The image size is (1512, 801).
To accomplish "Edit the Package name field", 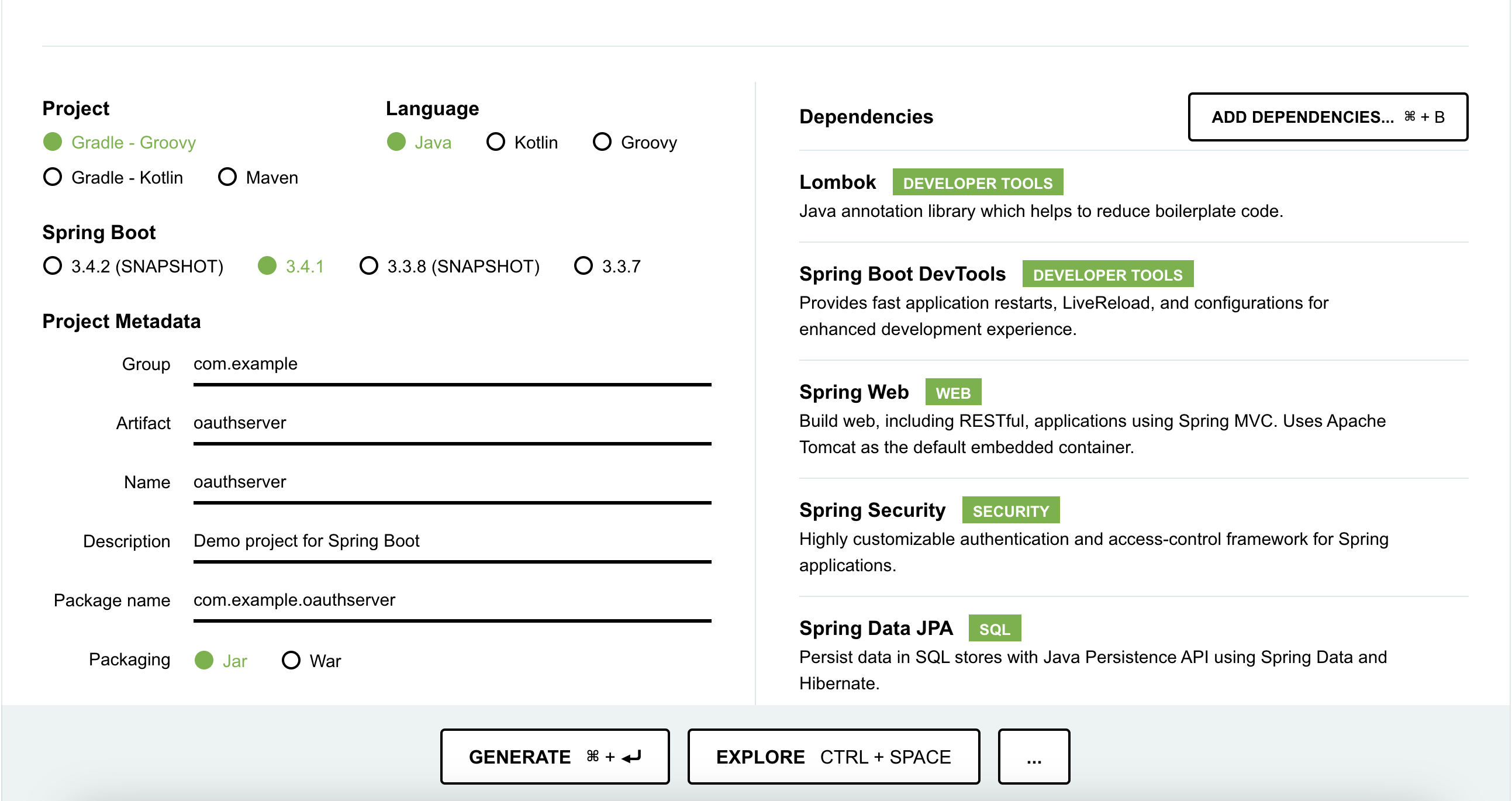I will (x=452, y=600).
